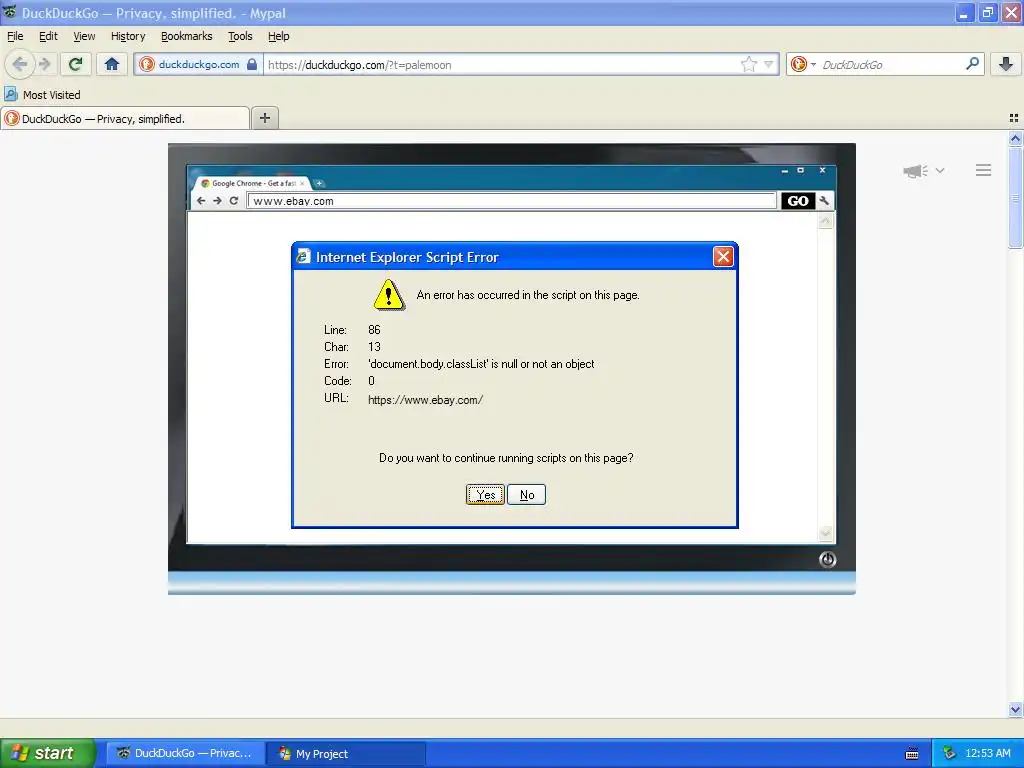Screen dimensions: 1024x768
Task: Click back arrow in embedded Chrome window
Action: (201, 200)
